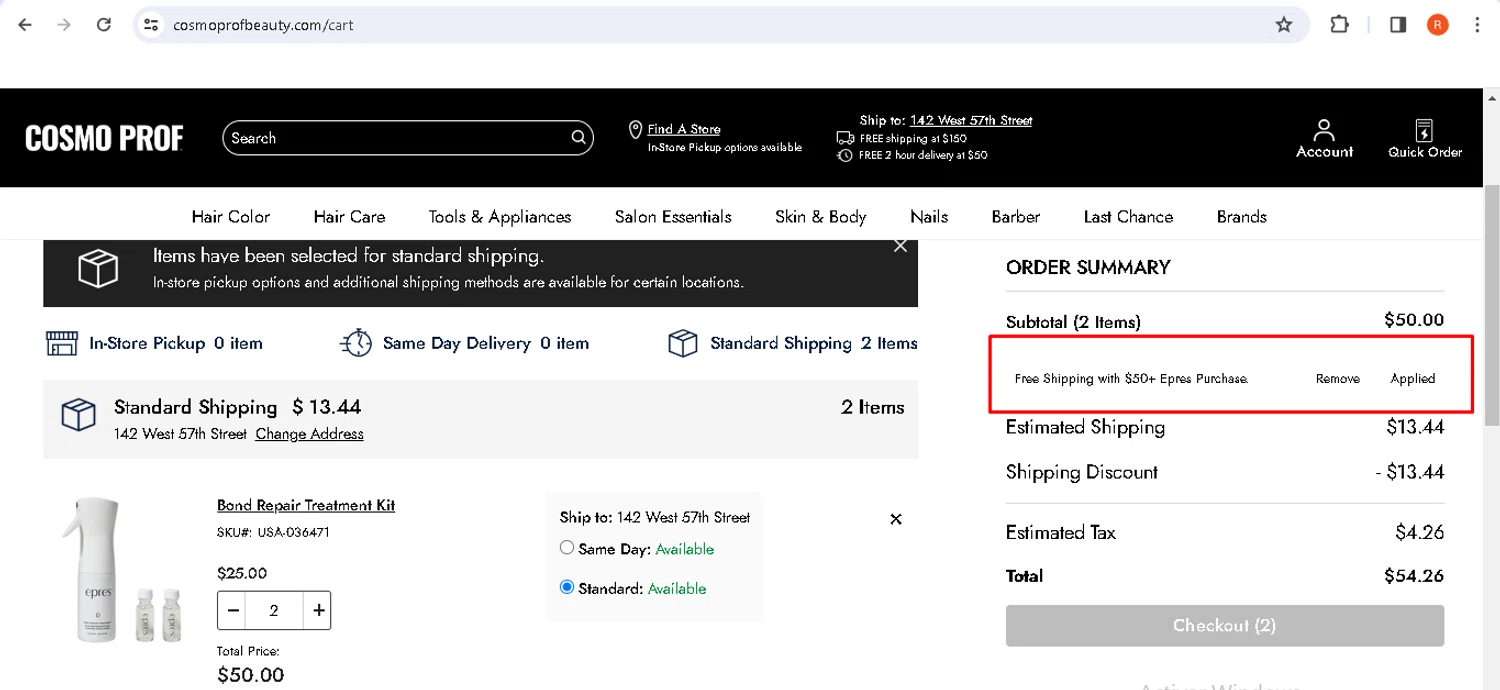Select the Same Day Delivery 0 item tab
The image size is (1500, 690).
[464, 343]
